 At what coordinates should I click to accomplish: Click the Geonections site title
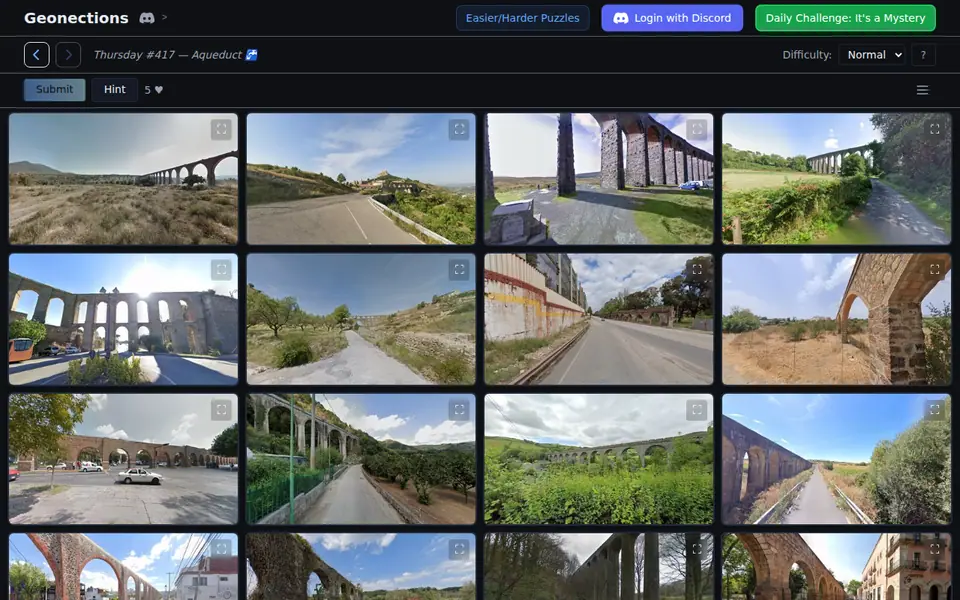click(76, 18)
